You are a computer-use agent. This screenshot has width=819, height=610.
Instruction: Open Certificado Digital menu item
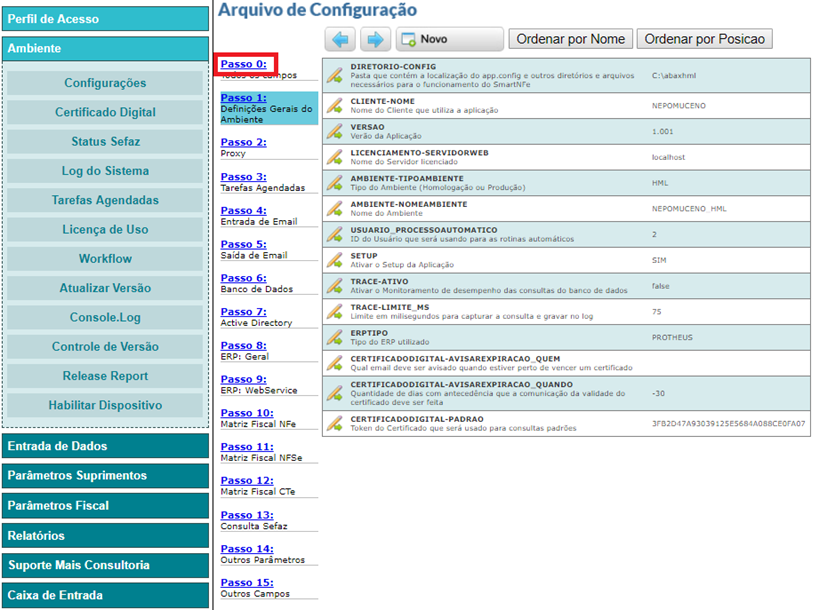(105, 113)
